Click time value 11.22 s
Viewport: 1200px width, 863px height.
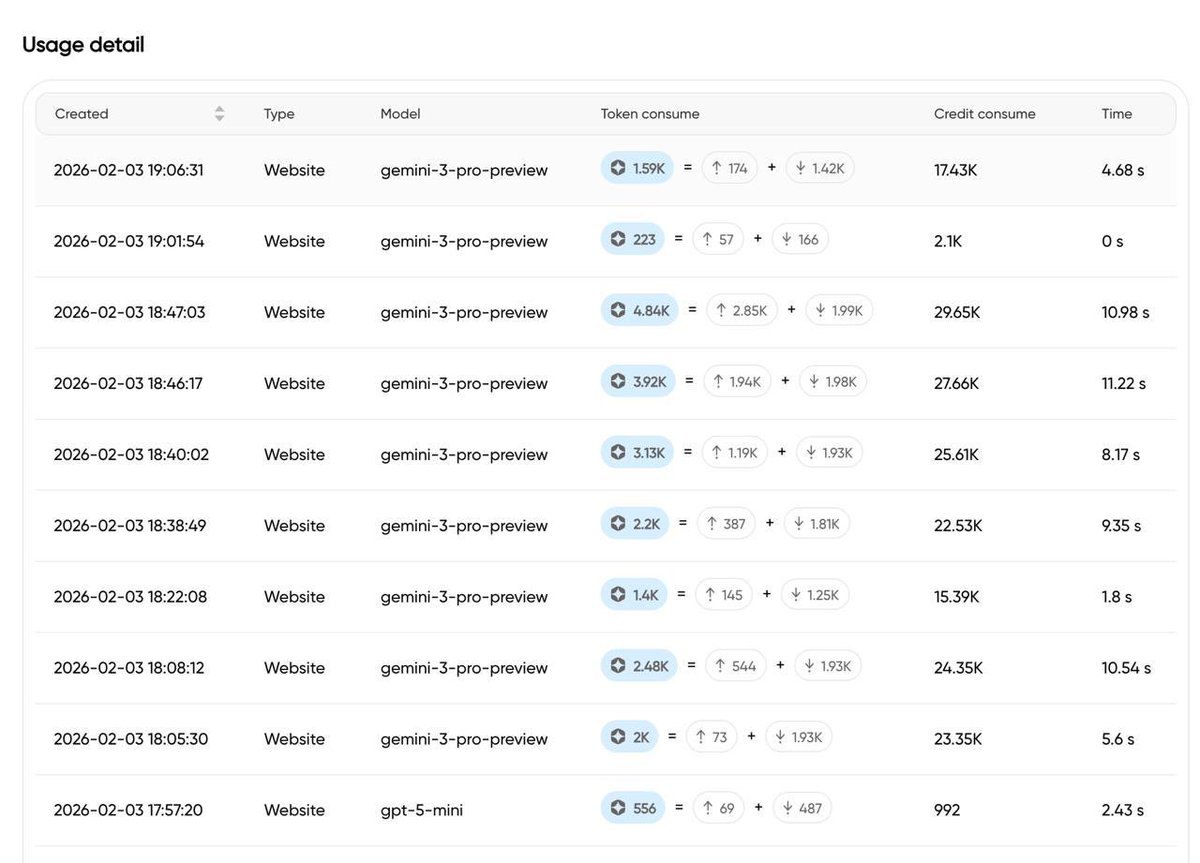coord(1124,383)
